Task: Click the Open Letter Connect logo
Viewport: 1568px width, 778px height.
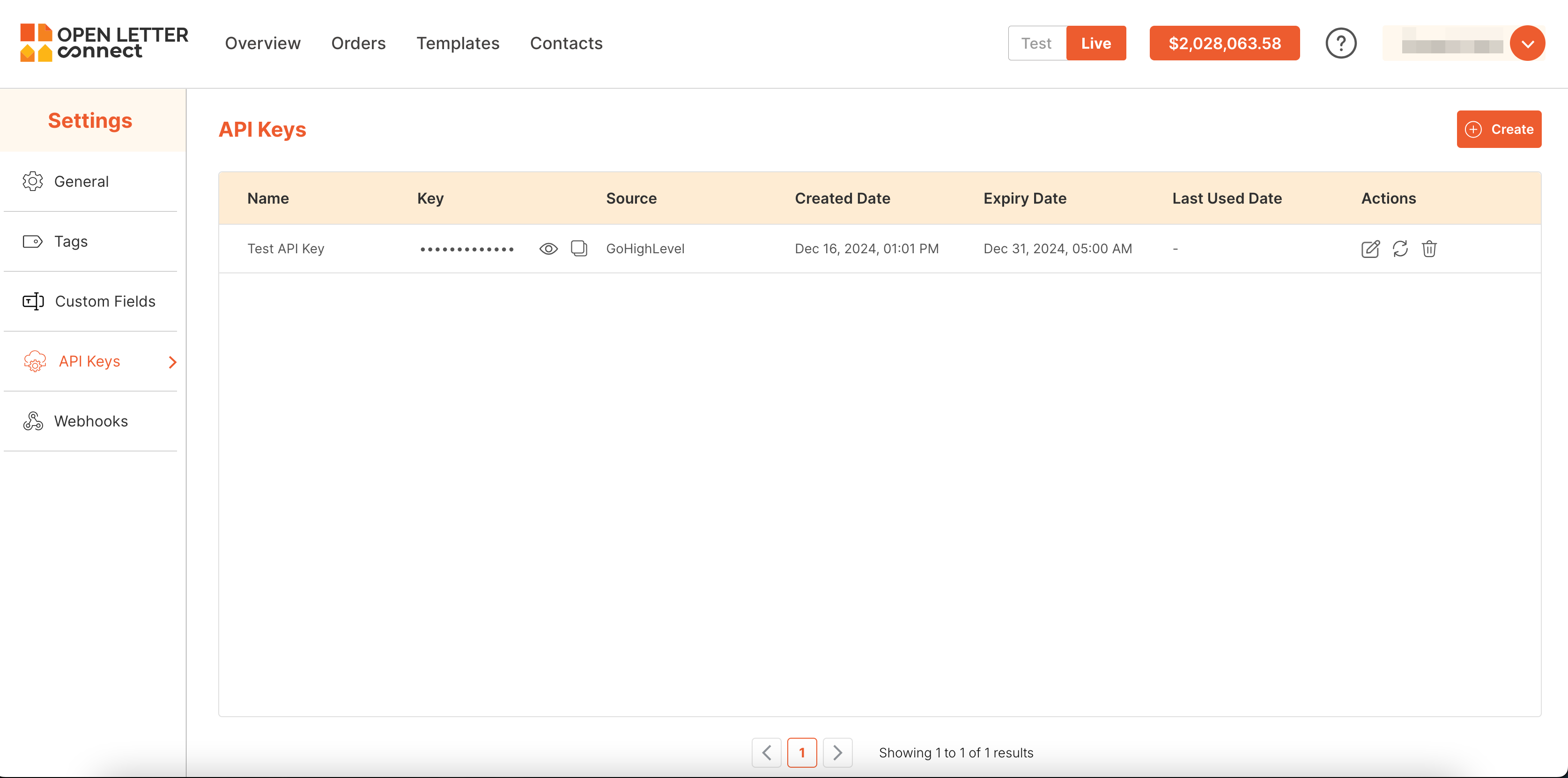Action: [x=104, y=43]
